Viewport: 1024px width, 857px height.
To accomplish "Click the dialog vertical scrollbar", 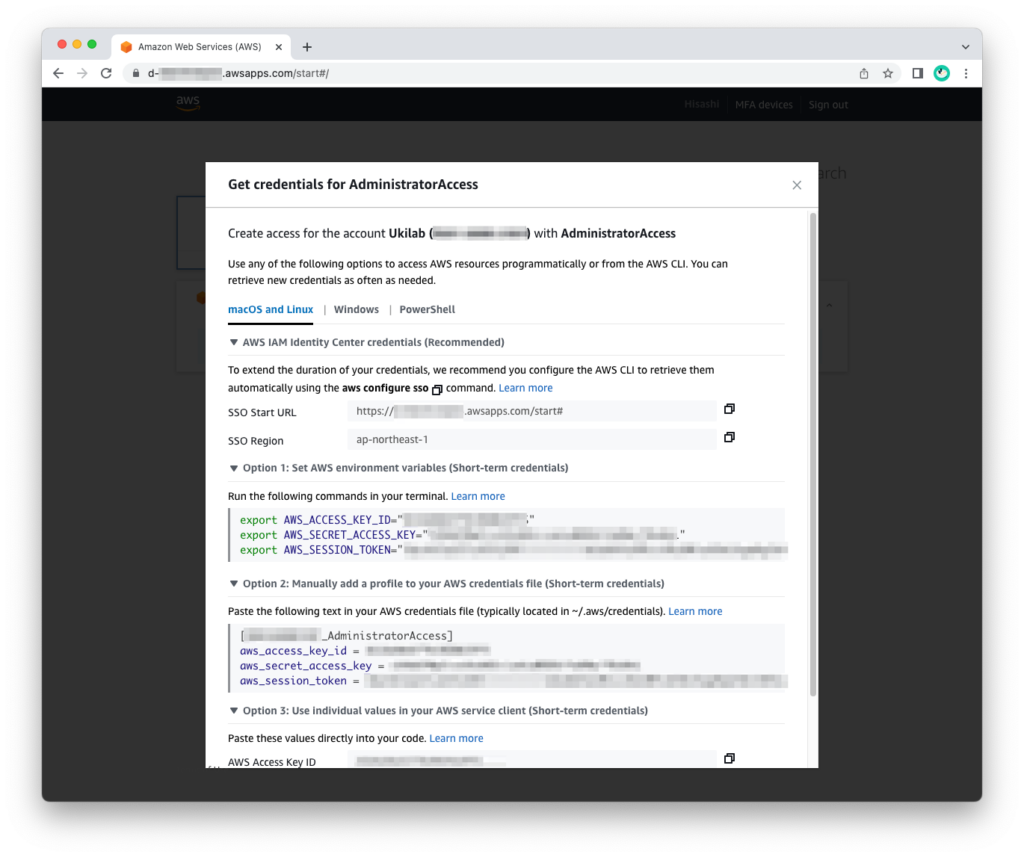I will (x=813, y=454).
